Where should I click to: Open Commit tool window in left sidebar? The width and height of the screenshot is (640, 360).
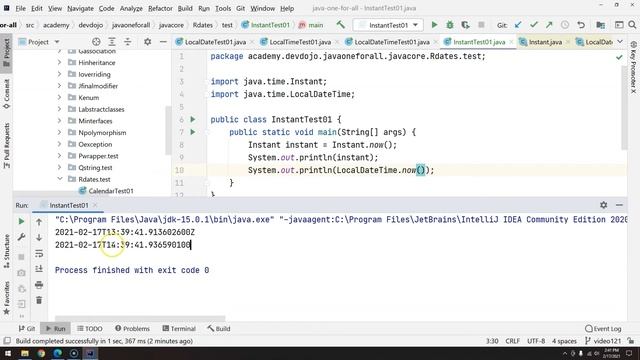pos(7,94)
